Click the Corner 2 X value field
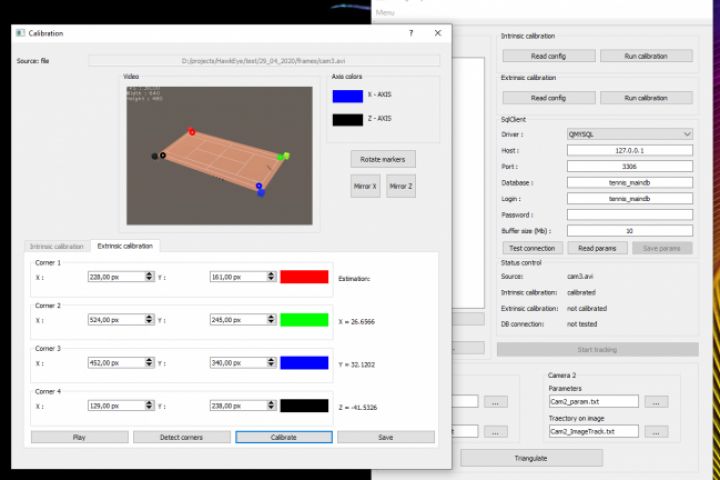Viewport: 720px width, 480px height. point(116,320)
